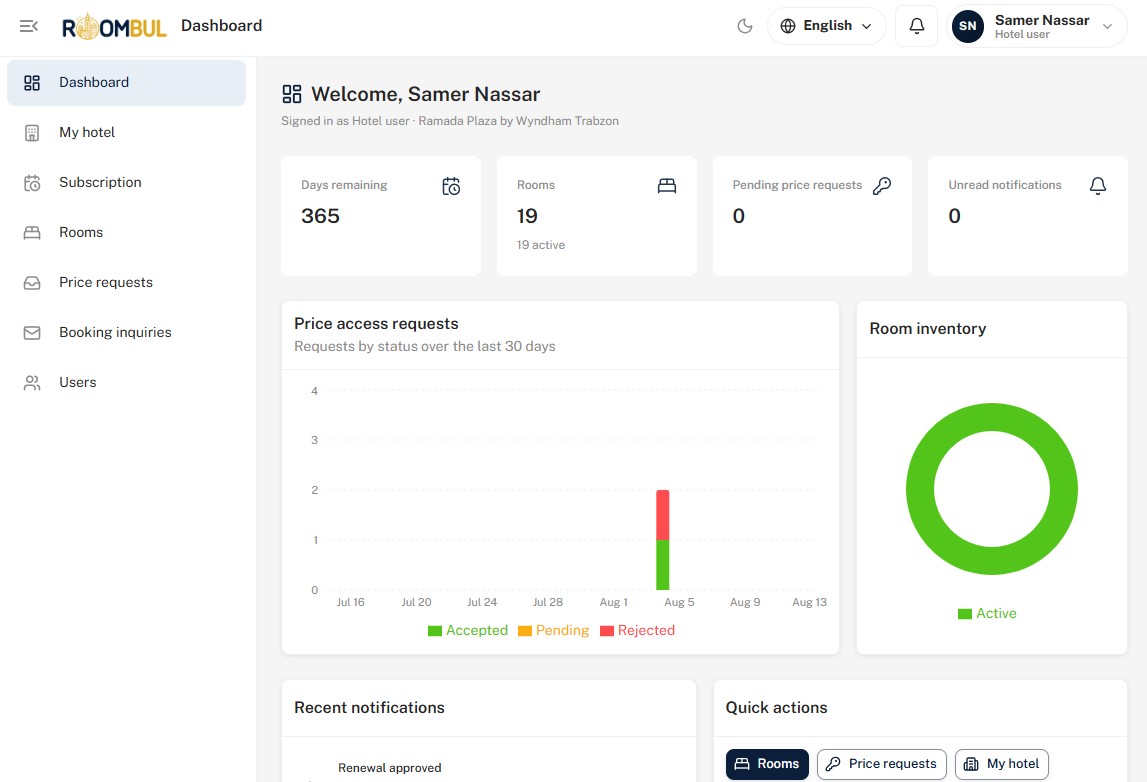This screenshot has height=782, width=1147.
Task: Toggle the Accepted series in chart legend
Action: (x=467, y=631)
